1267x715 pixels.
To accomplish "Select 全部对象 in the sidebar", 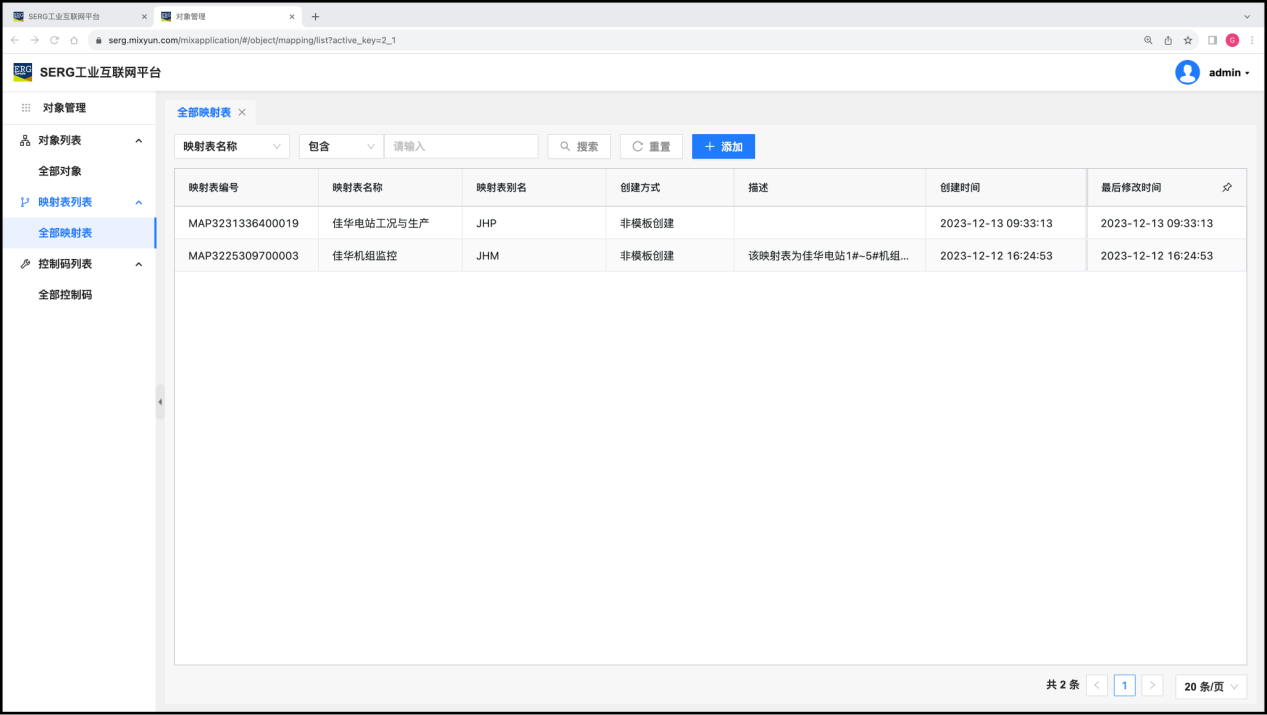I will click(x=60, y=171).
